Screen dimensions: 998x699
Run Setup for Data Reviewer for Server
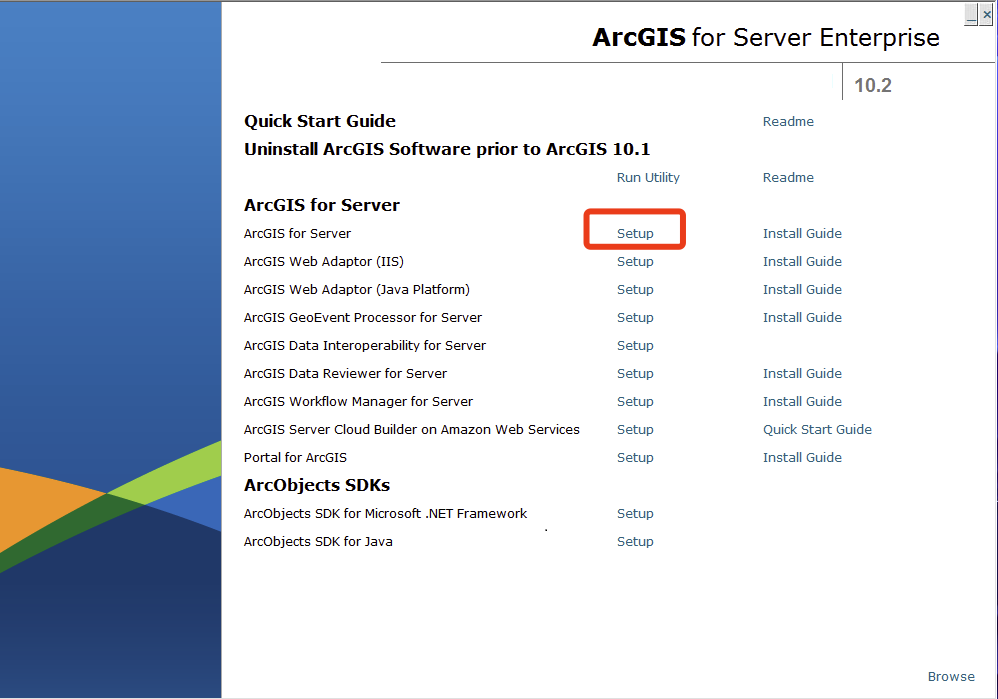coord(635,374)
